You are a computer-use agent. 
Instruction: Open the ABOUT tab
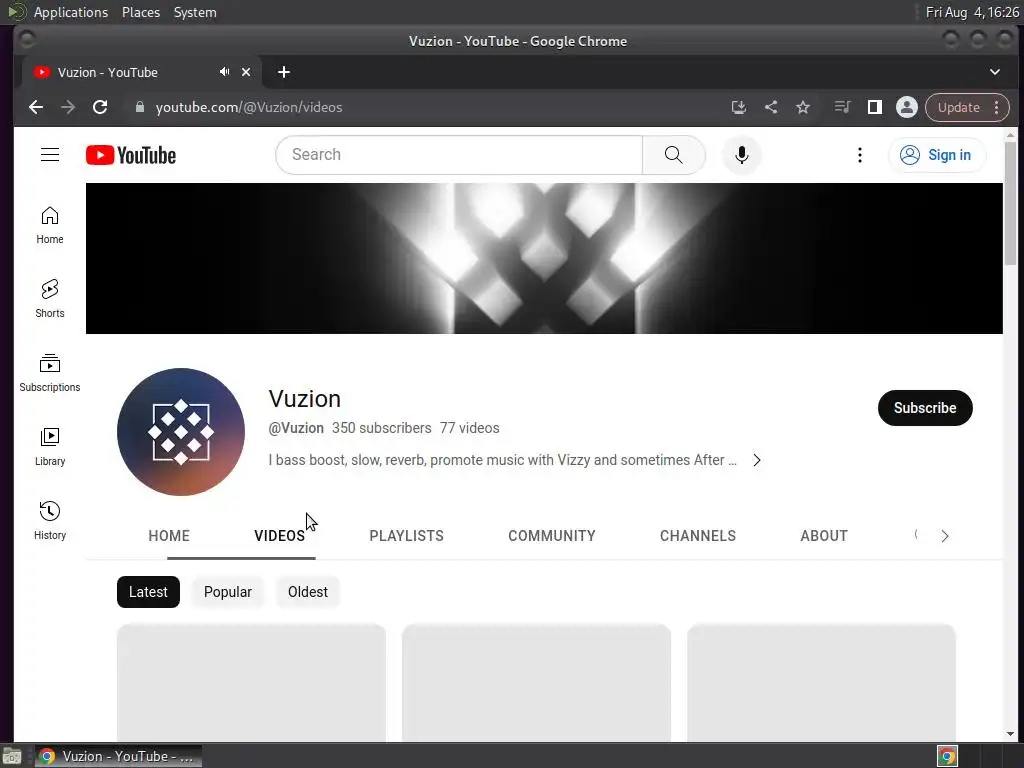824,536
